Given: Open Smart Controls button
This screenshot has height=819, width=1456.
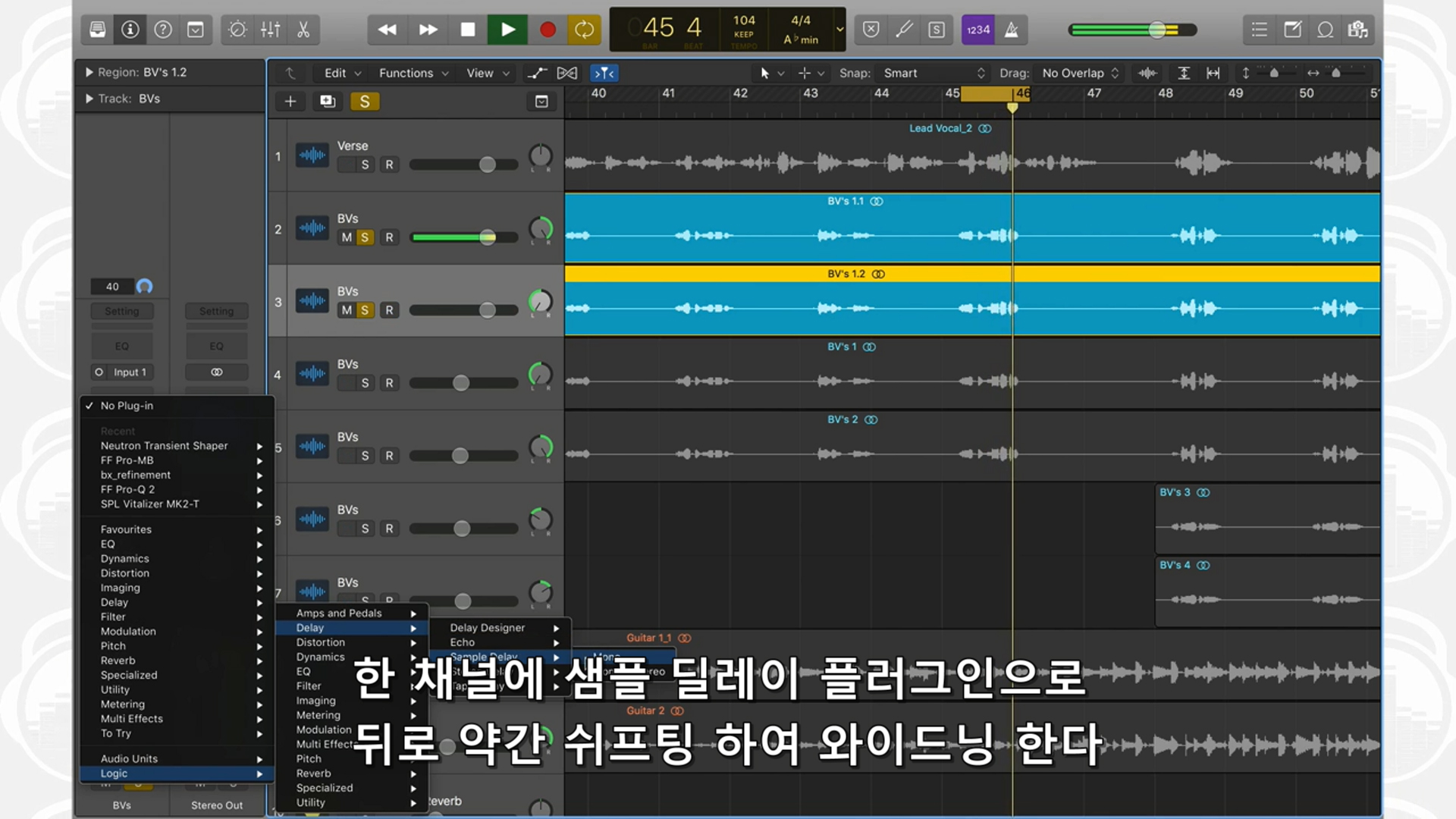Looking at the screenshot, I should coord(237,30).
